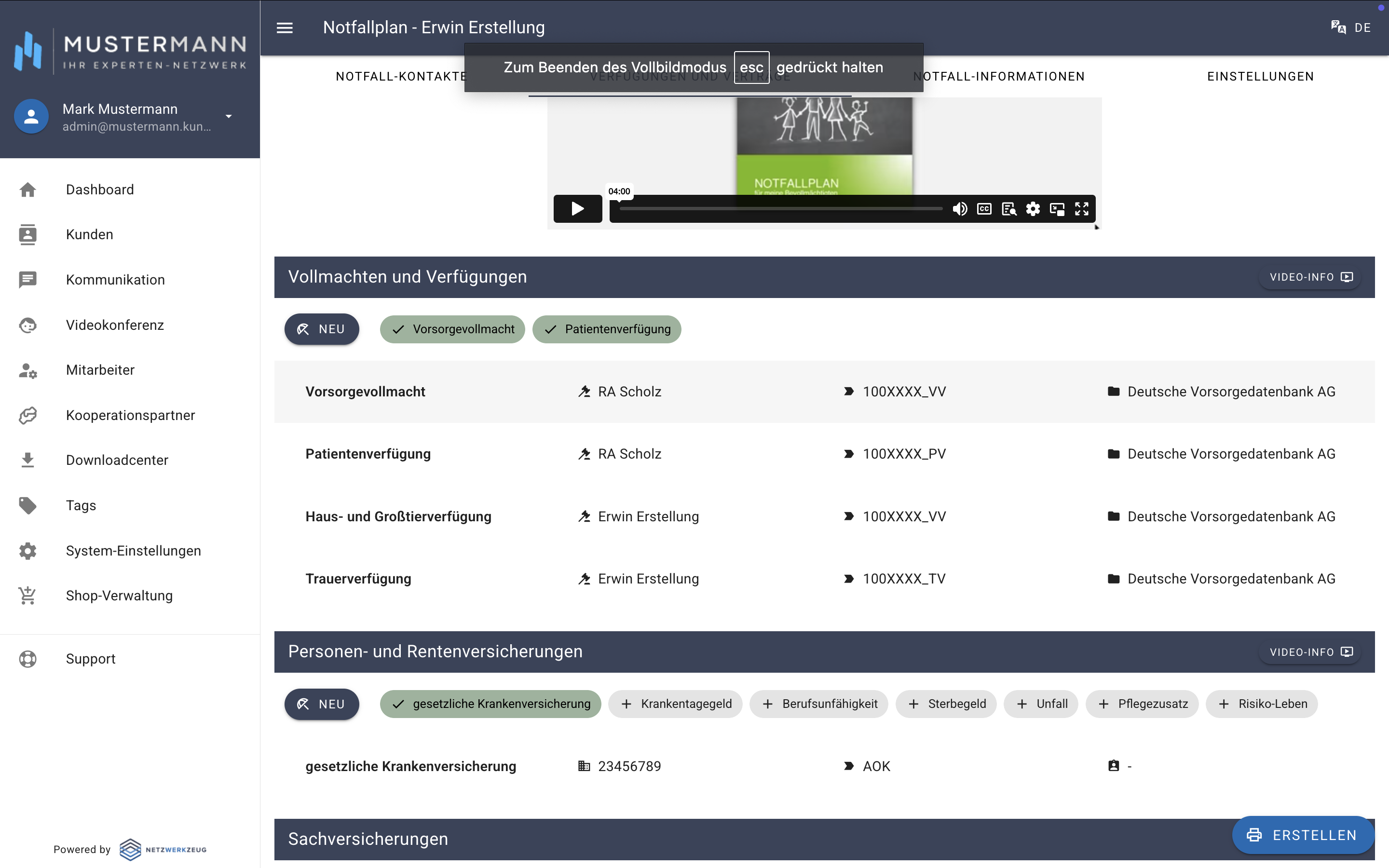Open Kommunikation in the sidebar
This screenshot has width=1389, height=868.
[x=130, y=280]
